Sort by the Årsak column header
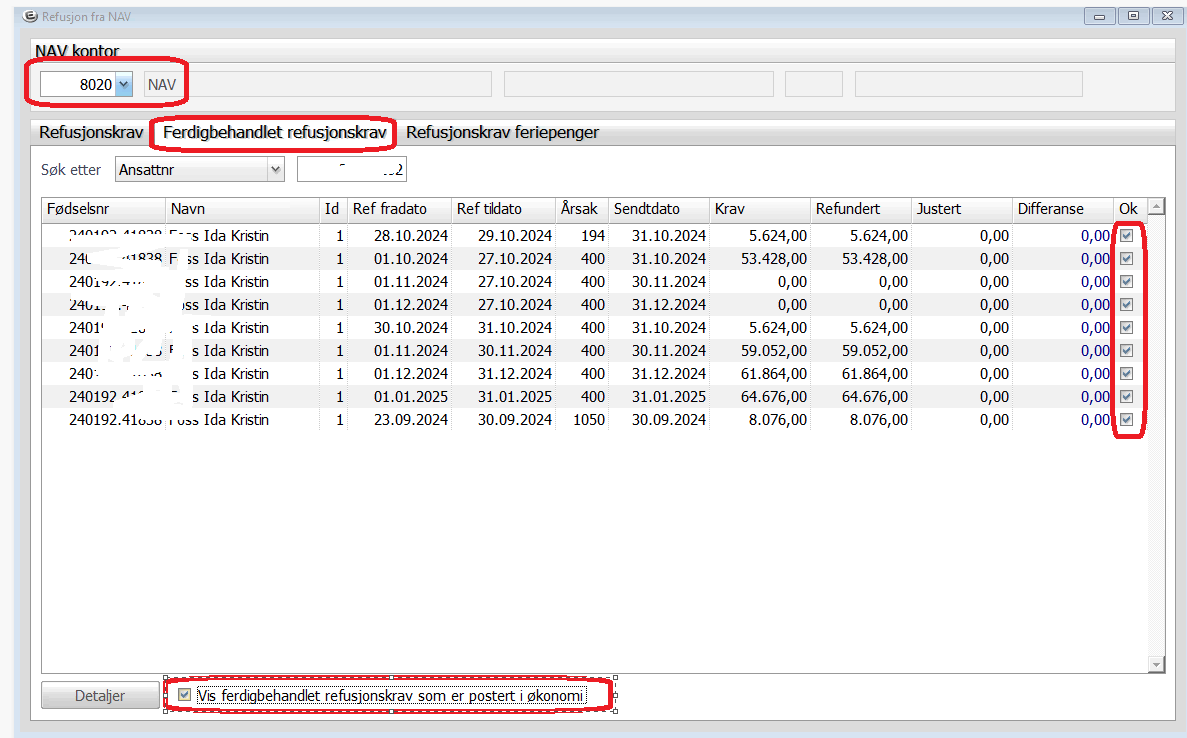The image size is (1187, 738). pyautogui.click(x=582, y=209)
